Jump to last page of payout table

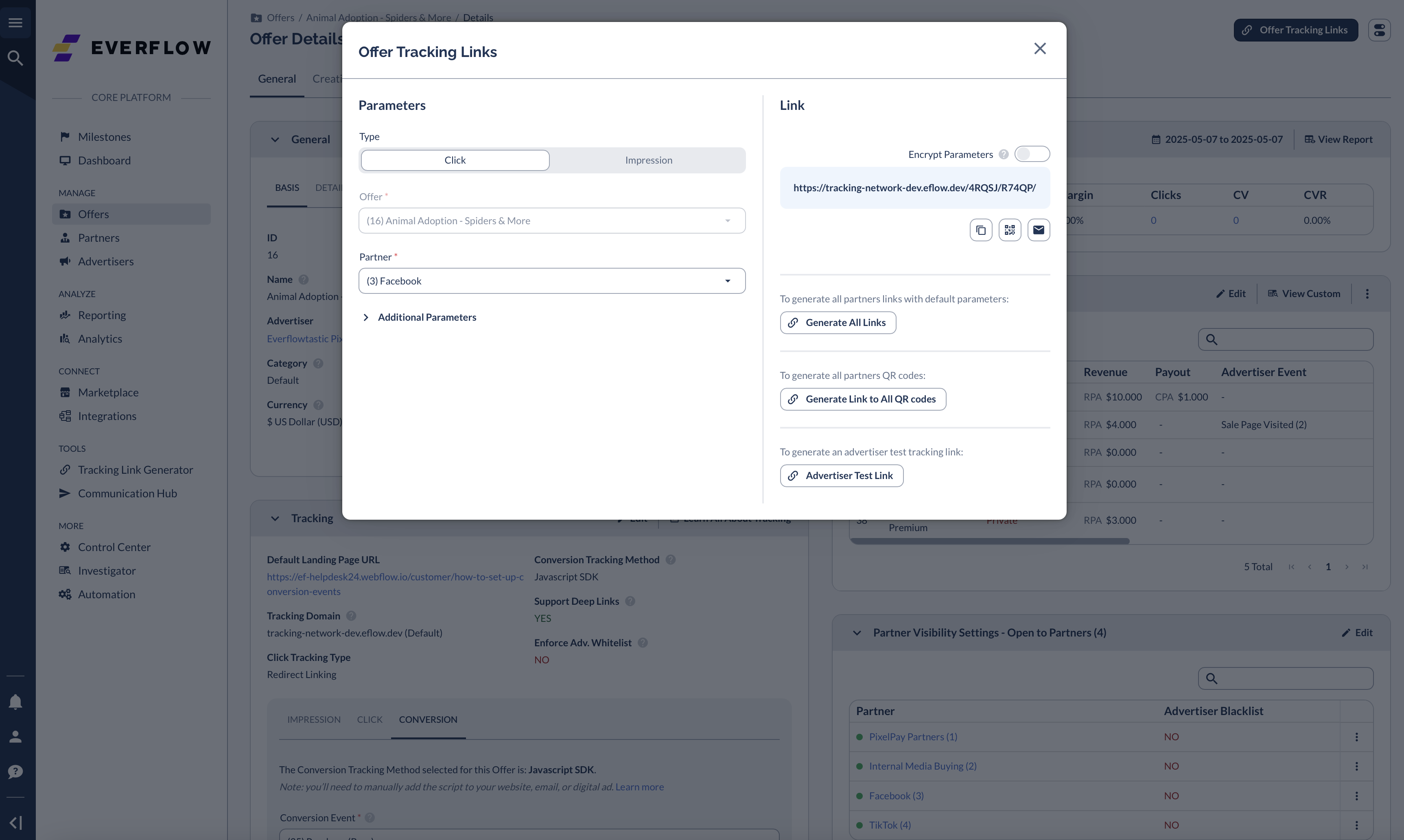[x=1365, y=567]
